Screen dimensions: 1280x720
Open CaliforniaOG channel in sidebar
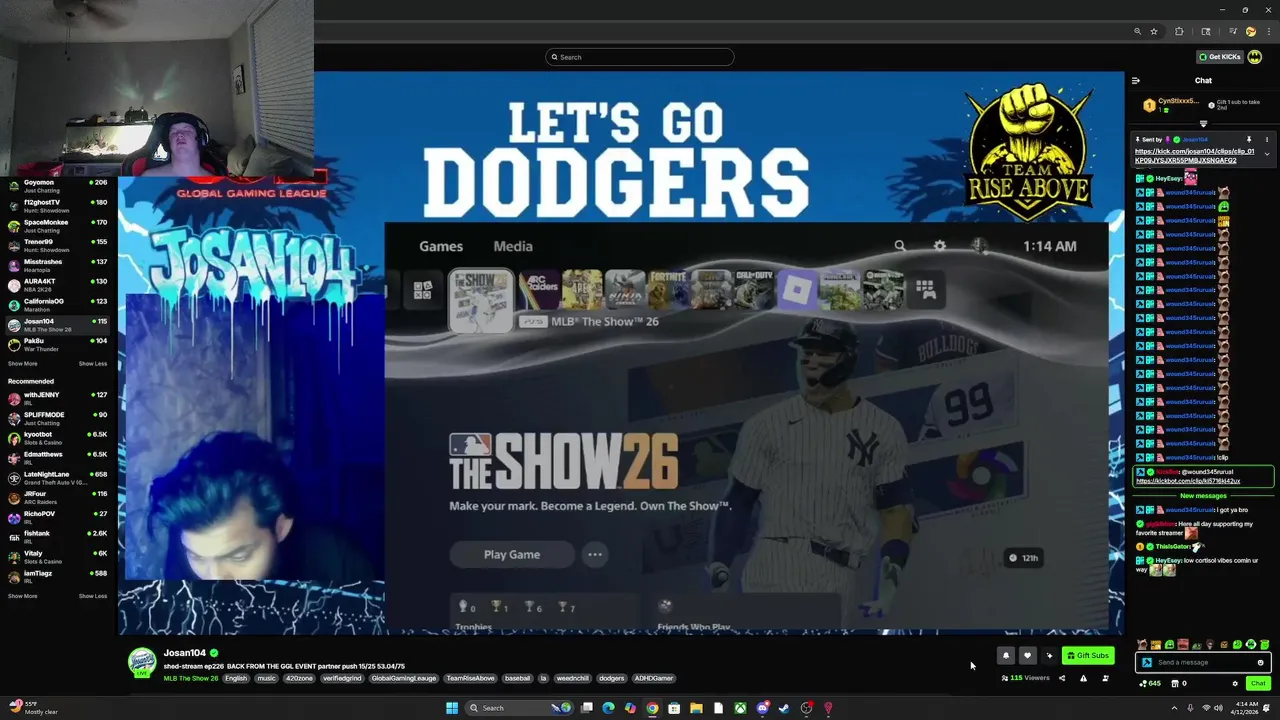tap(58, 305)
